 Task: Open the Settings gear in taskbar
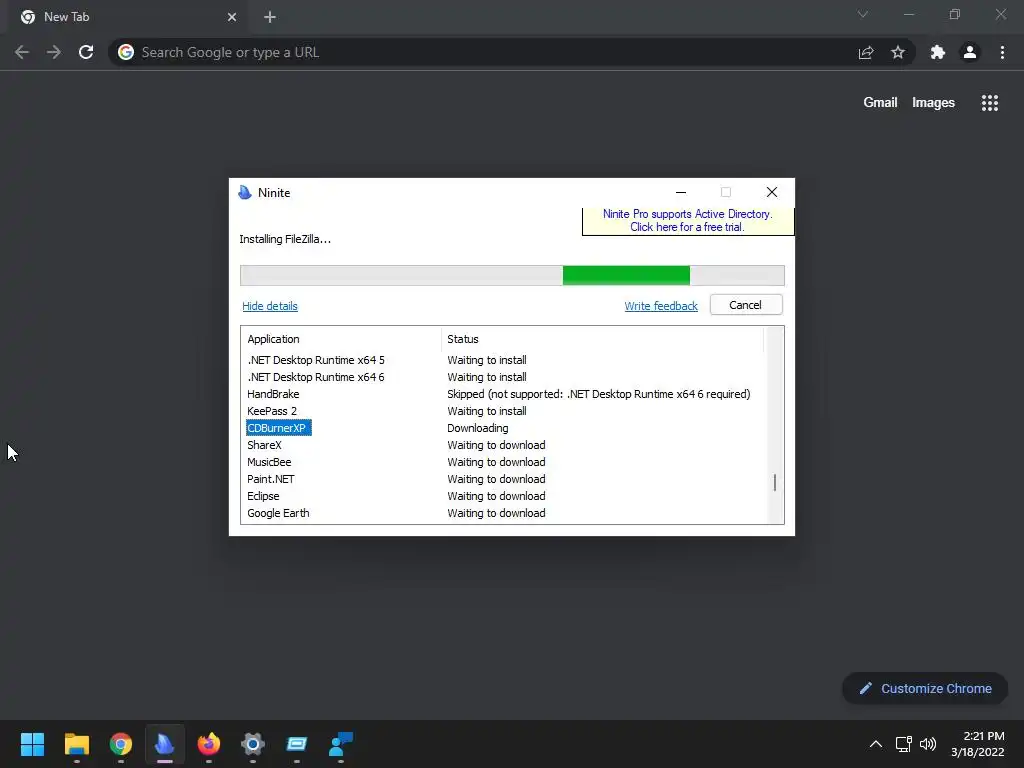click(x=253, y=744)
